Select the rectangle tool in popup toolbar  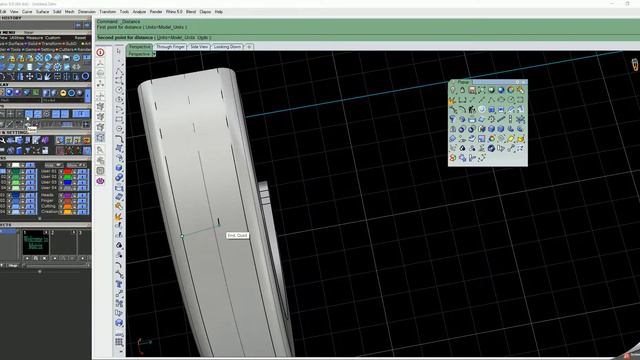click(520, 100)
